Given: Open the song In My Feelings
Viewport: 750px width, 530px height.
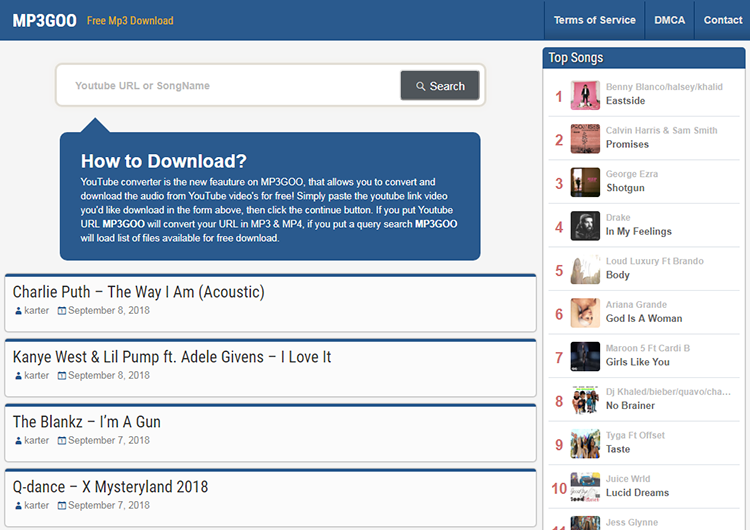Looking at the screenshot, I should click(x=639, y=232).
